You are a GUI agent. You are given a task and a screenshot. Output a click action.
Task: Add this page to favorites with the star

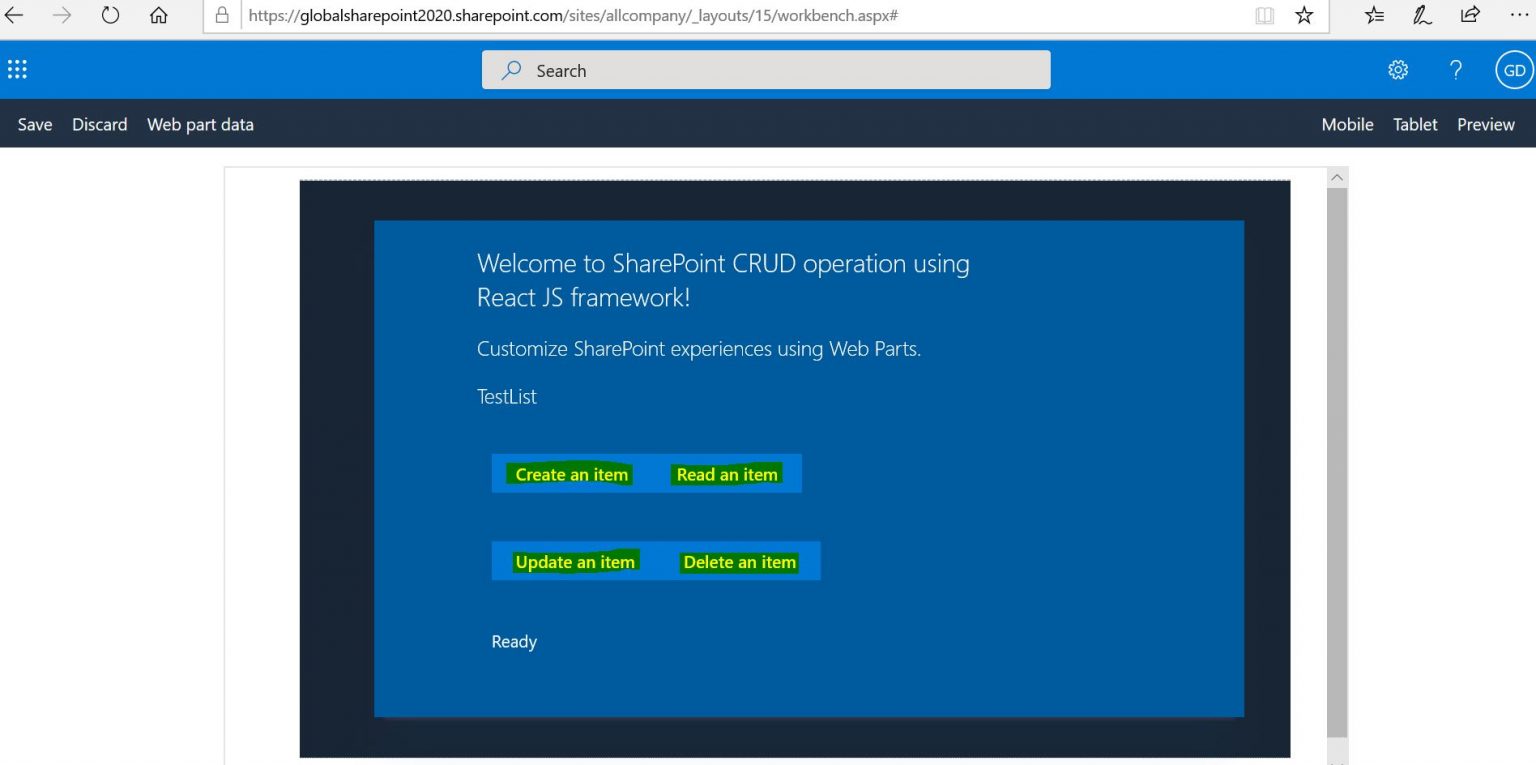[1303, 15]
